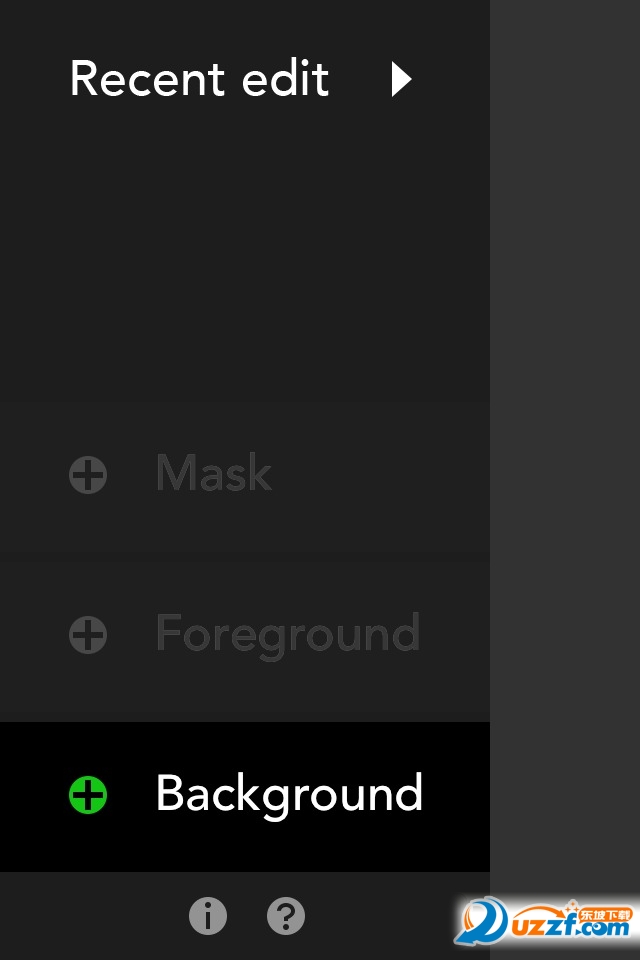Screen dimensions: 640x960
Task: Click the Recent edit heading
Action: [200, 78]
